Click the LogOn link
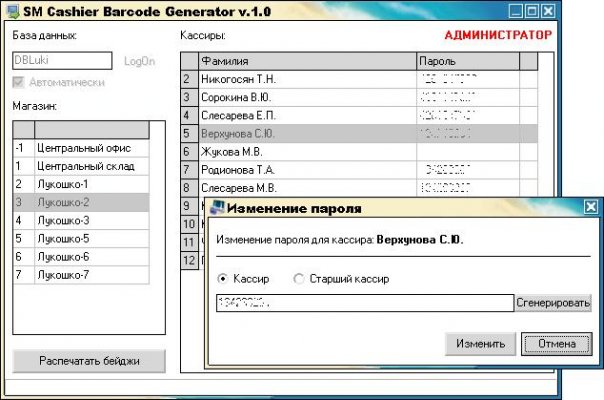 coord(139,61)
